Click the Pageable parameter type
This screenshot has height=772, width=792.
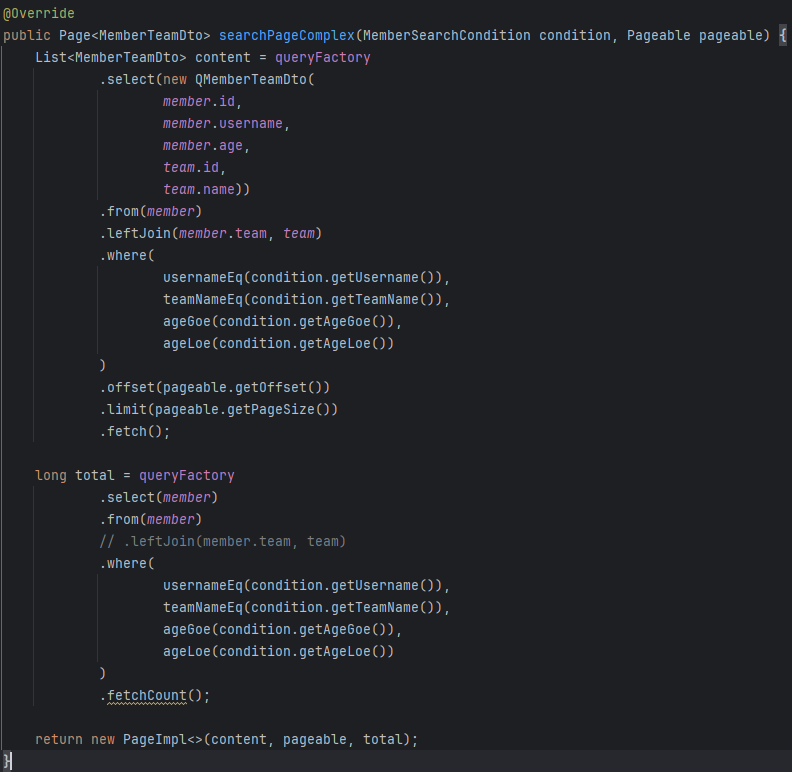point(659,35)
